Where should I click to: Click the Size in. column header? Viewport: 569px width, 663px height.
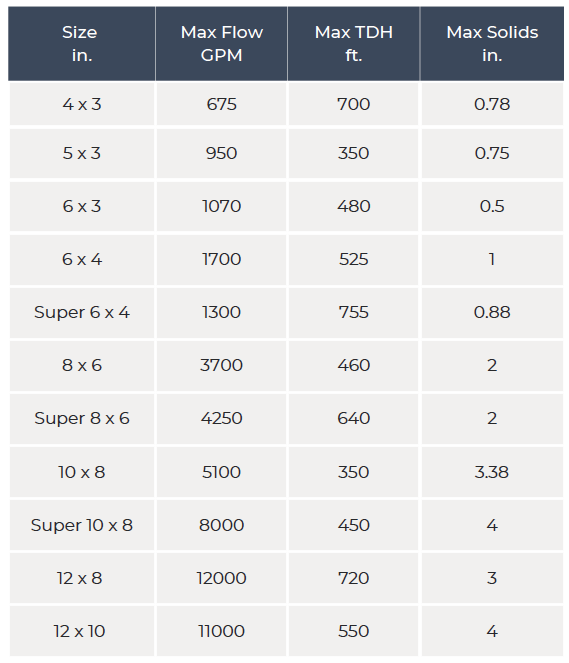82,44
